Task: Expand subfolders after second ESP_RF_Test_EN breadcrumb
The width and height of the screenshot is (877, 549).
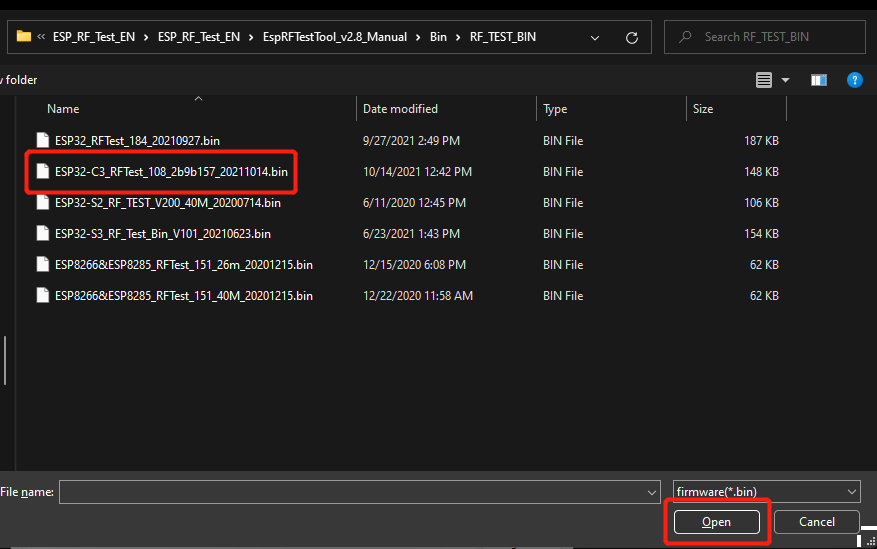Action: tap(251, 37)
